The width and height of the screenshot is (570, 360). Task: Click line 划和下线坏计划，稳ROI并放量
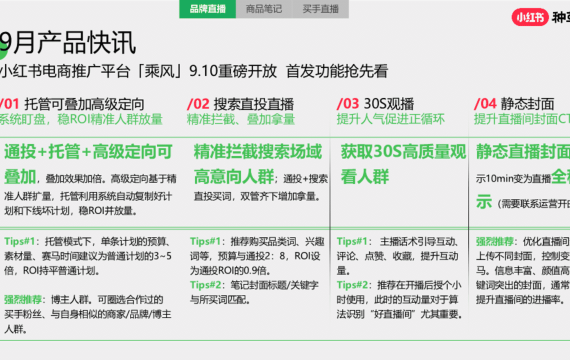[x=71, y=211]
